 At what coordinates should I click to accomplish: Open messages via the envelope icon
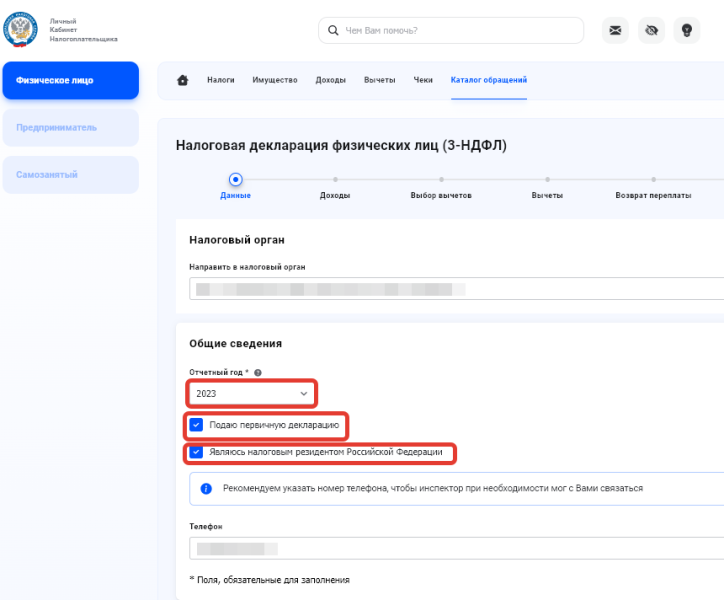coord(615,30)
